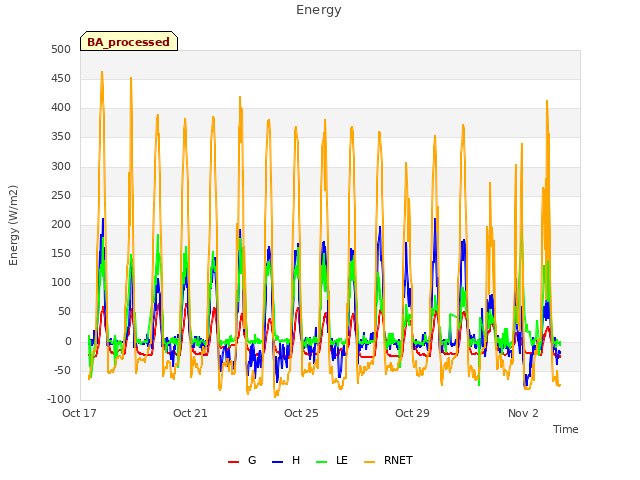
Task: Click the green LE legend color marker
Action: point(322,462)
